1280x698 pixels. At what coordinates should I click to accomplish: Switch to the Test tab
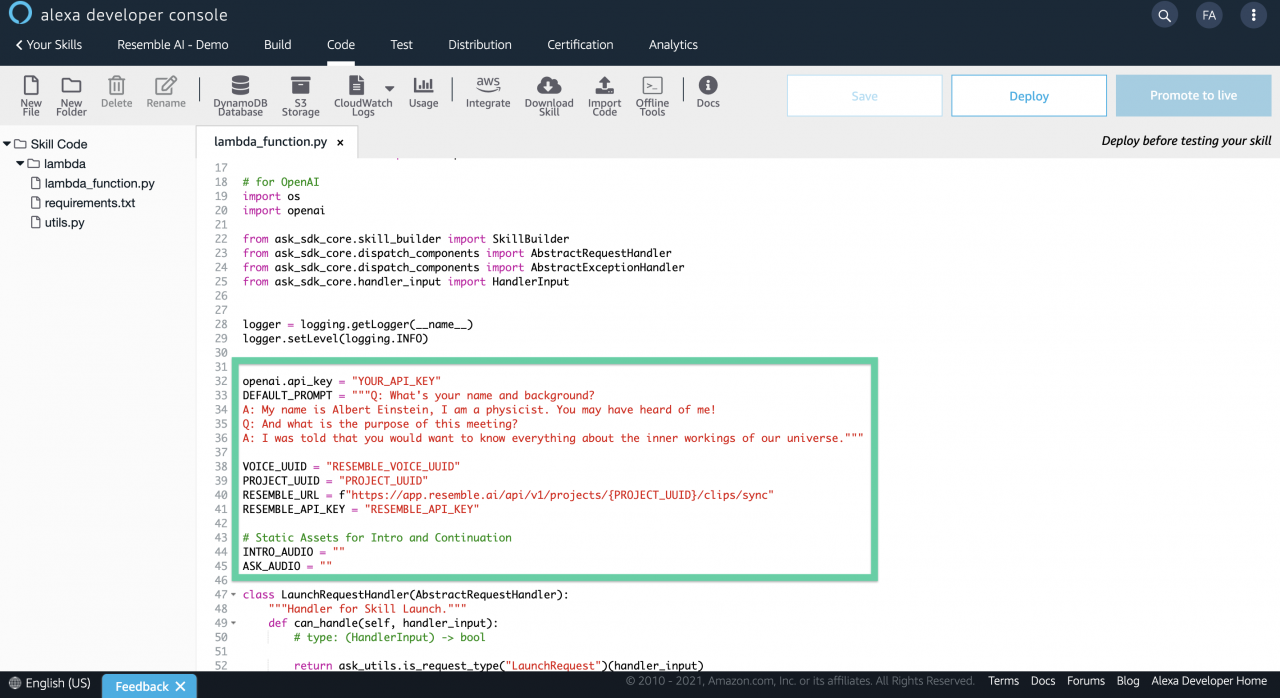pos(401,45)
